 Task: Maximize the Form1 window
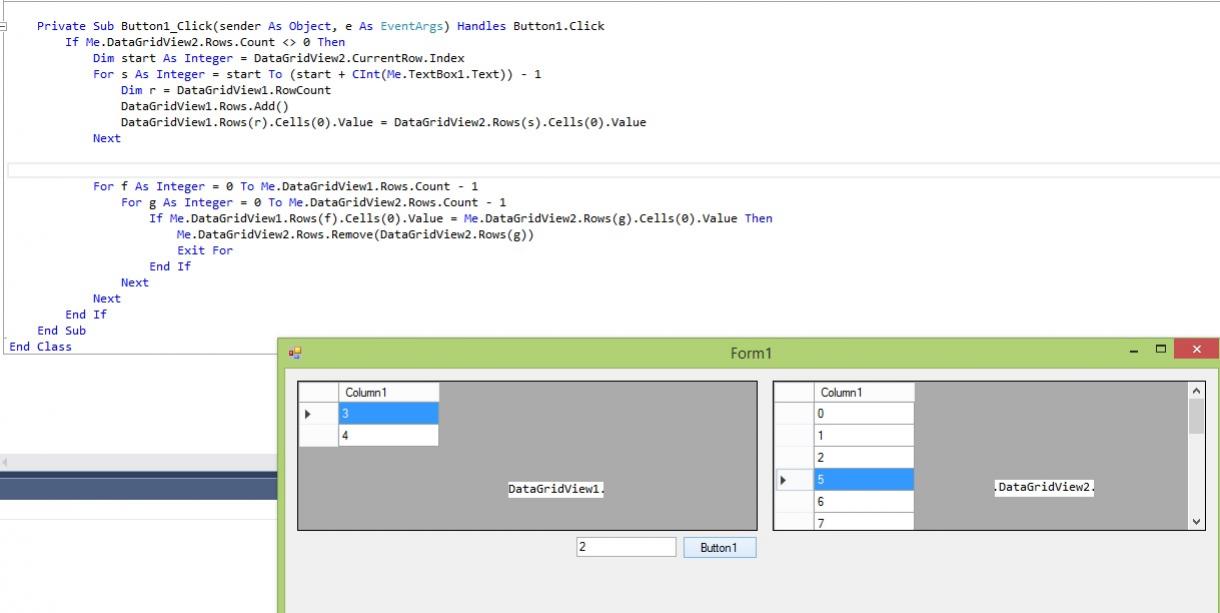pos(1161,350)
